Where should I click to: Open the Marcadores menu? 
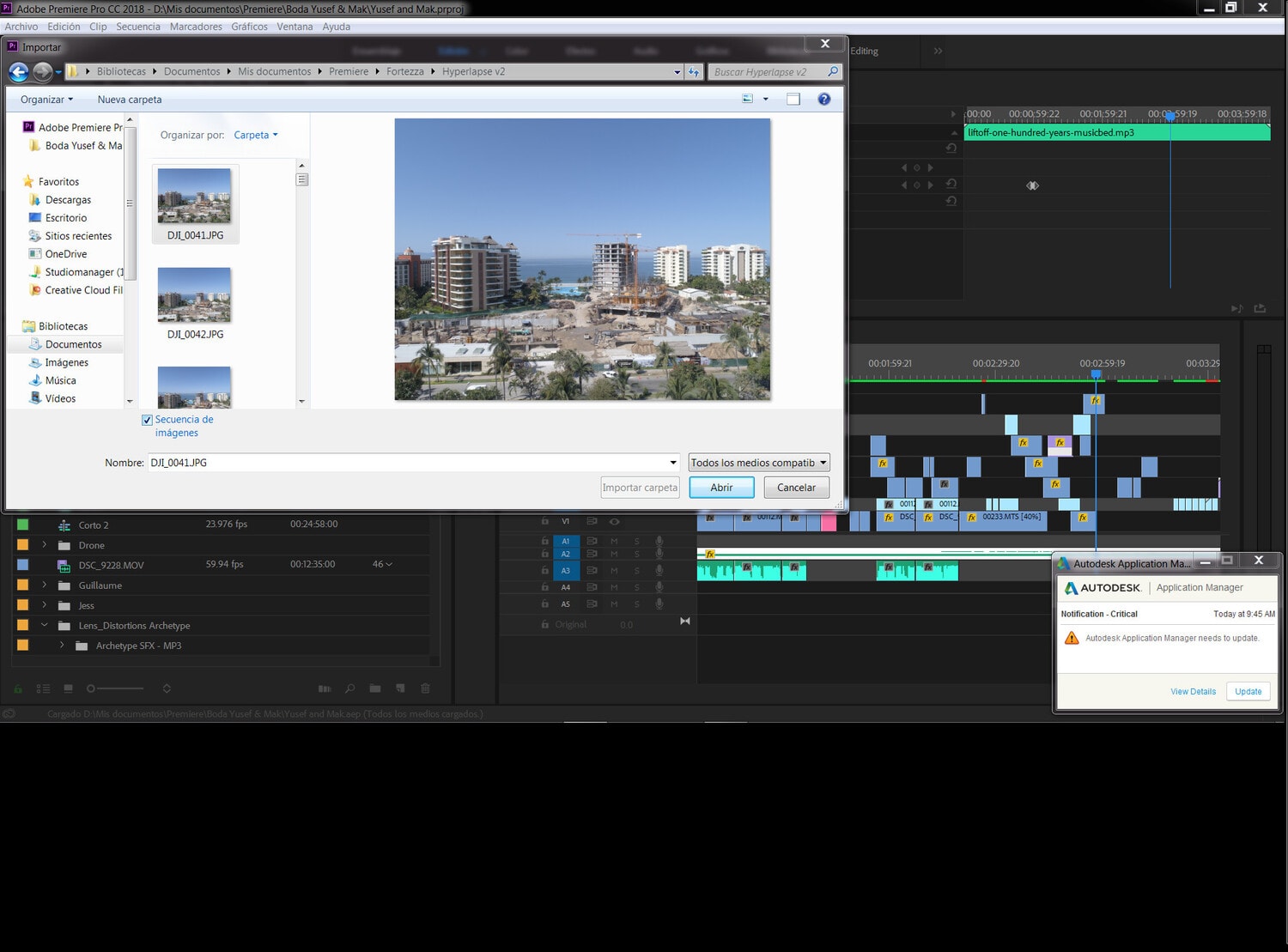[x=196, y=27]
